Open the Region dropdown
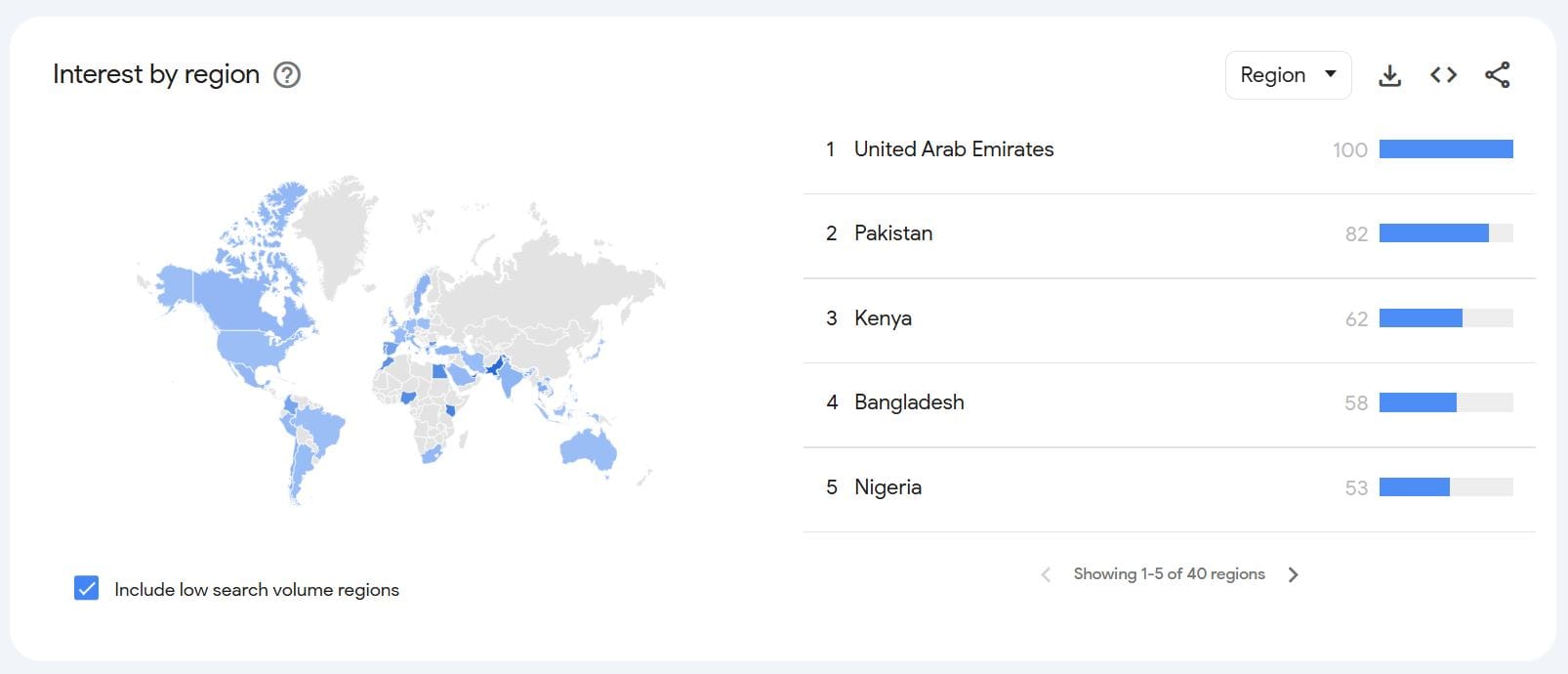The height and width of the screenshot is (674, 1568). coord(1287,74)
